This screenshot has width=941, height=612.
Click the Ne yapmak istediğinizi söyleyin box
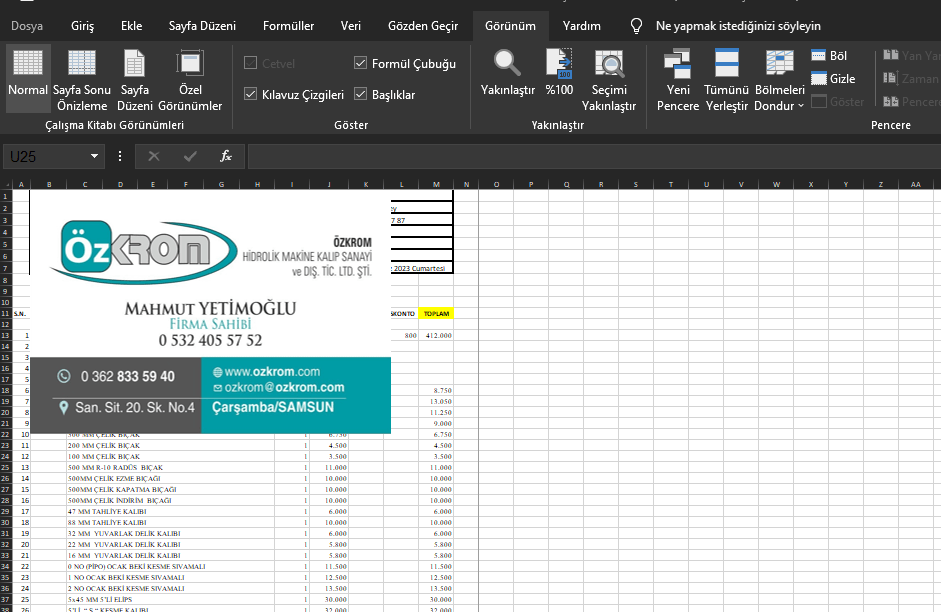tap(738, 26)
